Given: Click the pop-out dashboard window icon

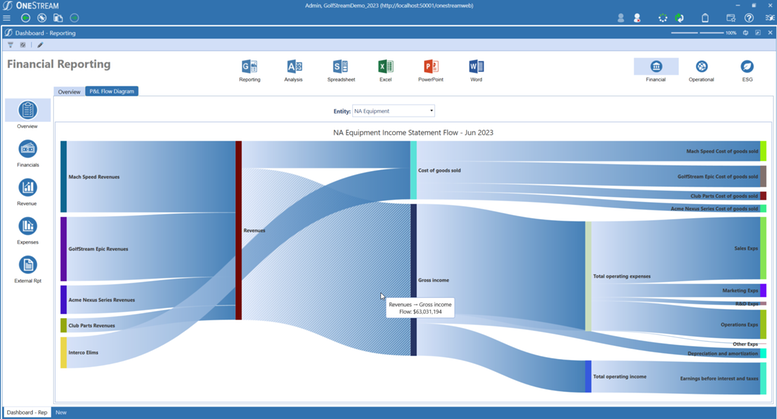Looking at the screenshot, I should point(758,33).
